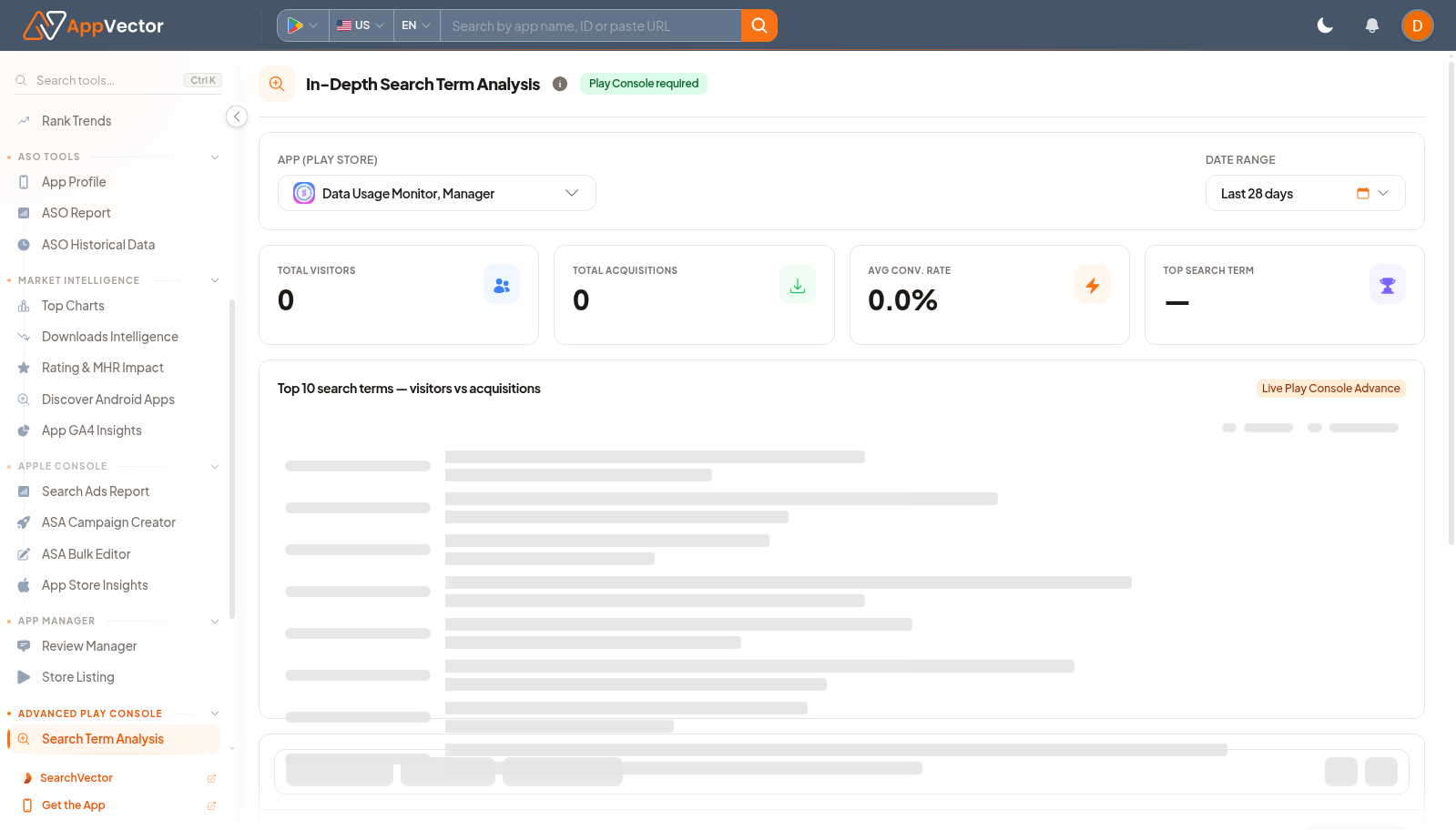
Task: Open the US country dropdown
Action: [361, 25]
